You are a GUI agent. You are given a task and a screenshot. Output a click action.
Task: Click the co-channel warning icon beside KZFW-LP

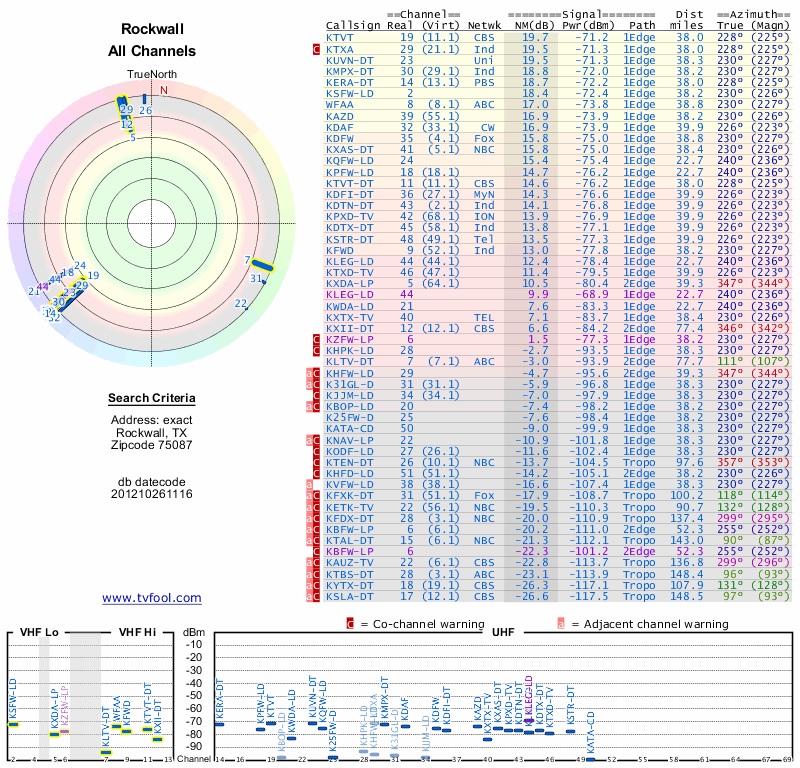pyautogui.click(x=316, y=339)
